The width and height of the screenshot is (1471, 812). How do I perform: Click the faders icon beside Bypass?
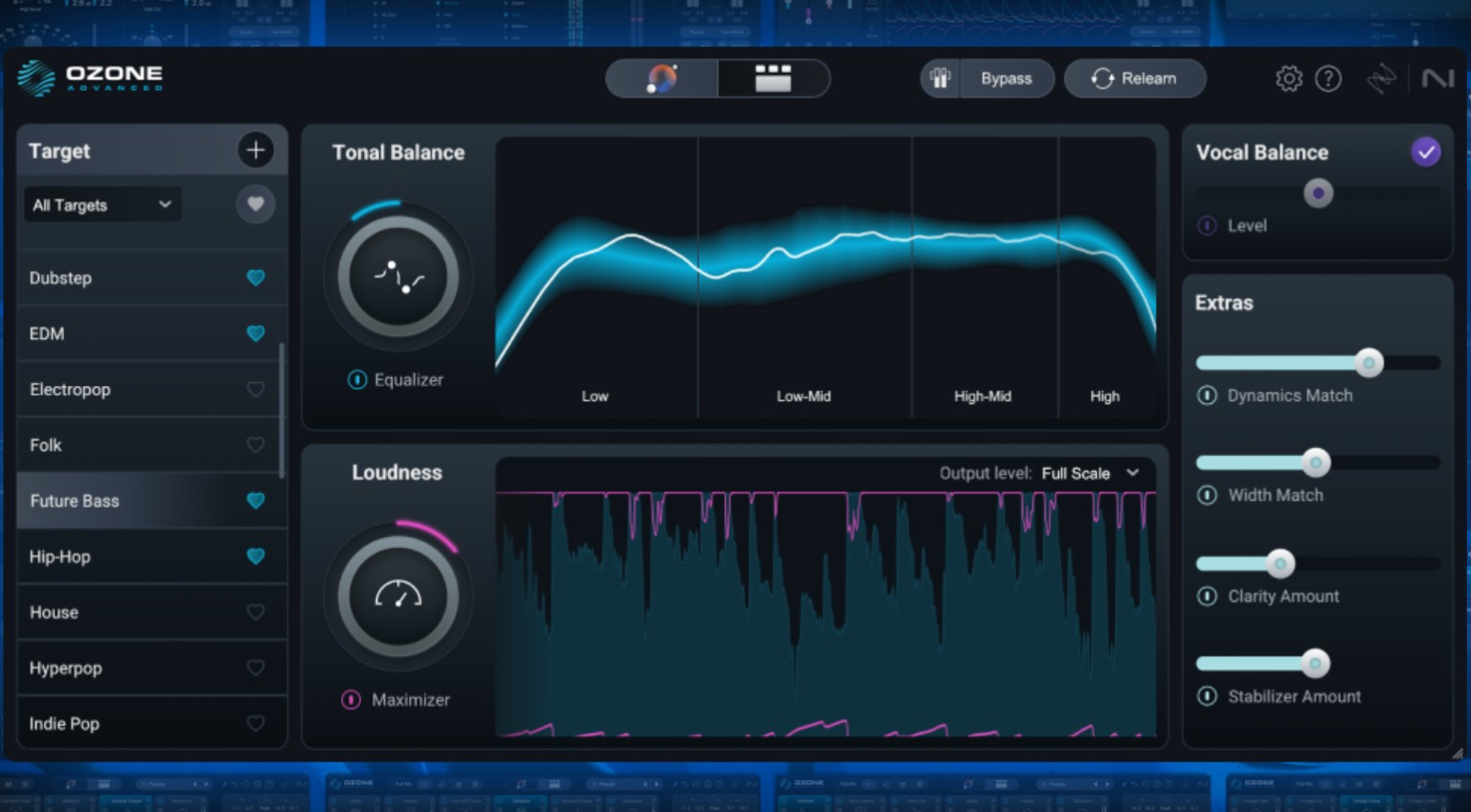(940, 79)
